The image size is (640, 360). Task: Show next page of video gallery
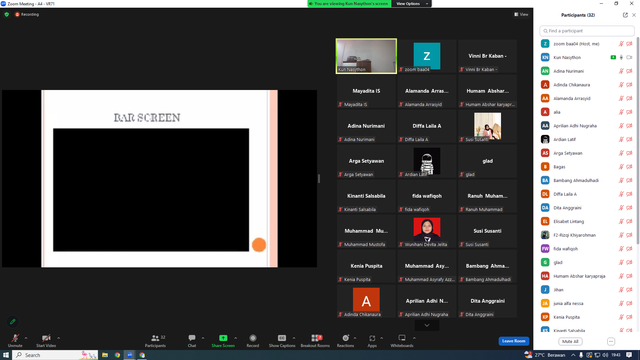tap(427, 325)
